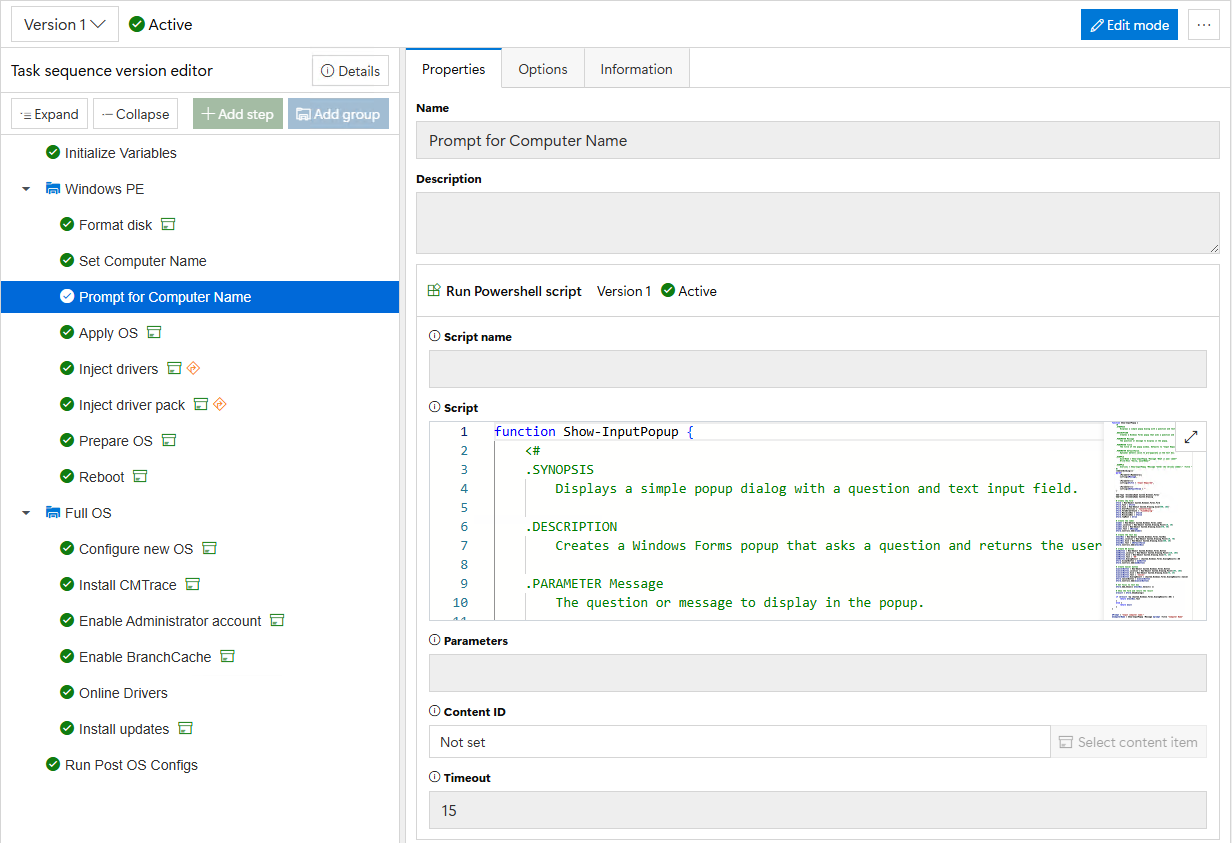
Task: Click the .SYNOPSIS line in script
Action: click(x=559, y=470)
